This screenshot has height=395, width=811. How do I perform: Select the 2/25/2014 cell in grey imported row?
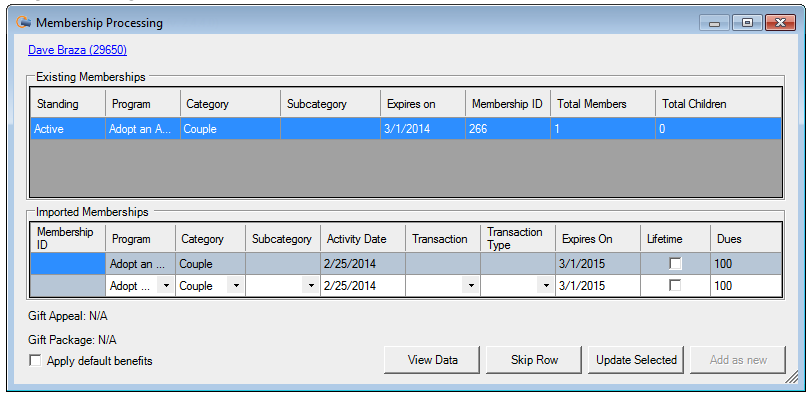coord(363,264)
